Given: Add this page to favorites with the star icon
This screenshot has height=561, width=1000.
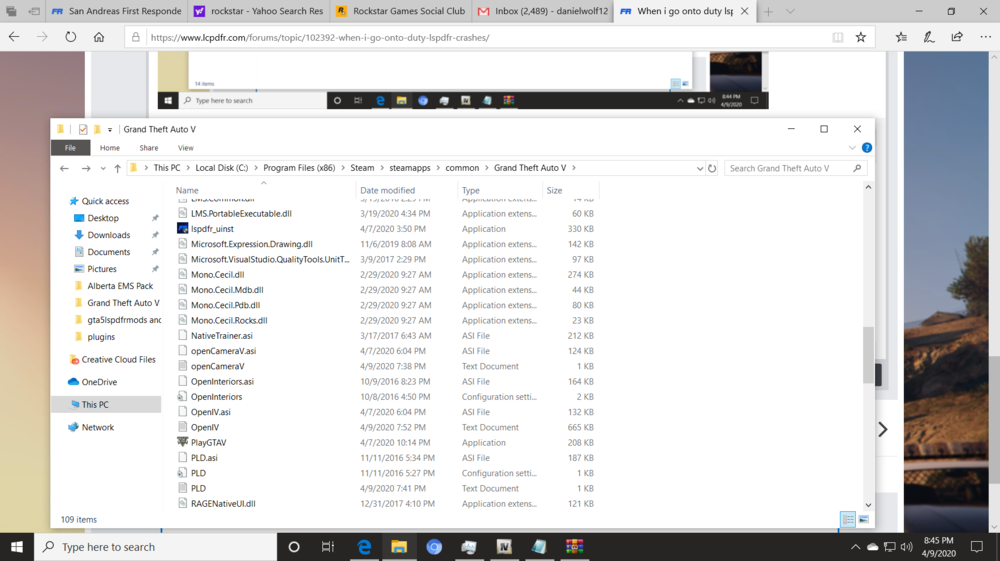Looking at the screenshot, I should pos(860,37).
